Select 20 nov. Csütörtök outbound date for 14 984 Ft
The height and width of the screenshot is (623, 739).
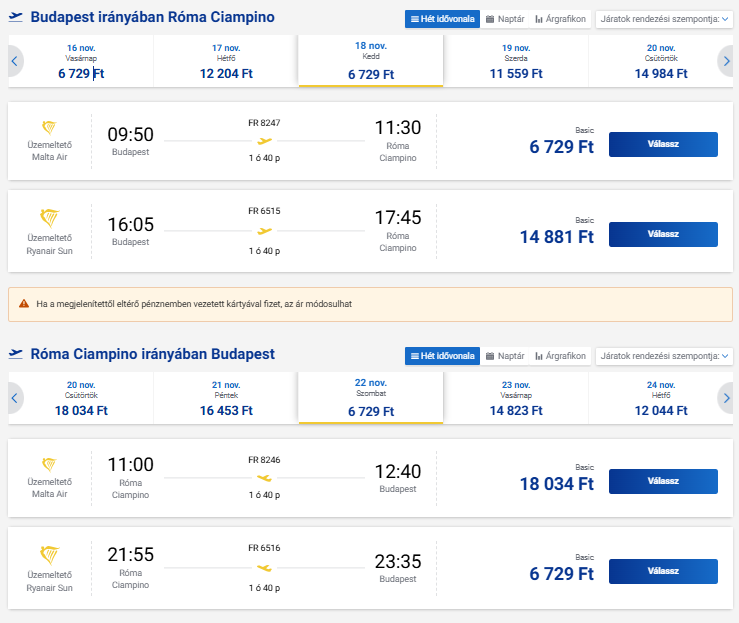point(660,61)
